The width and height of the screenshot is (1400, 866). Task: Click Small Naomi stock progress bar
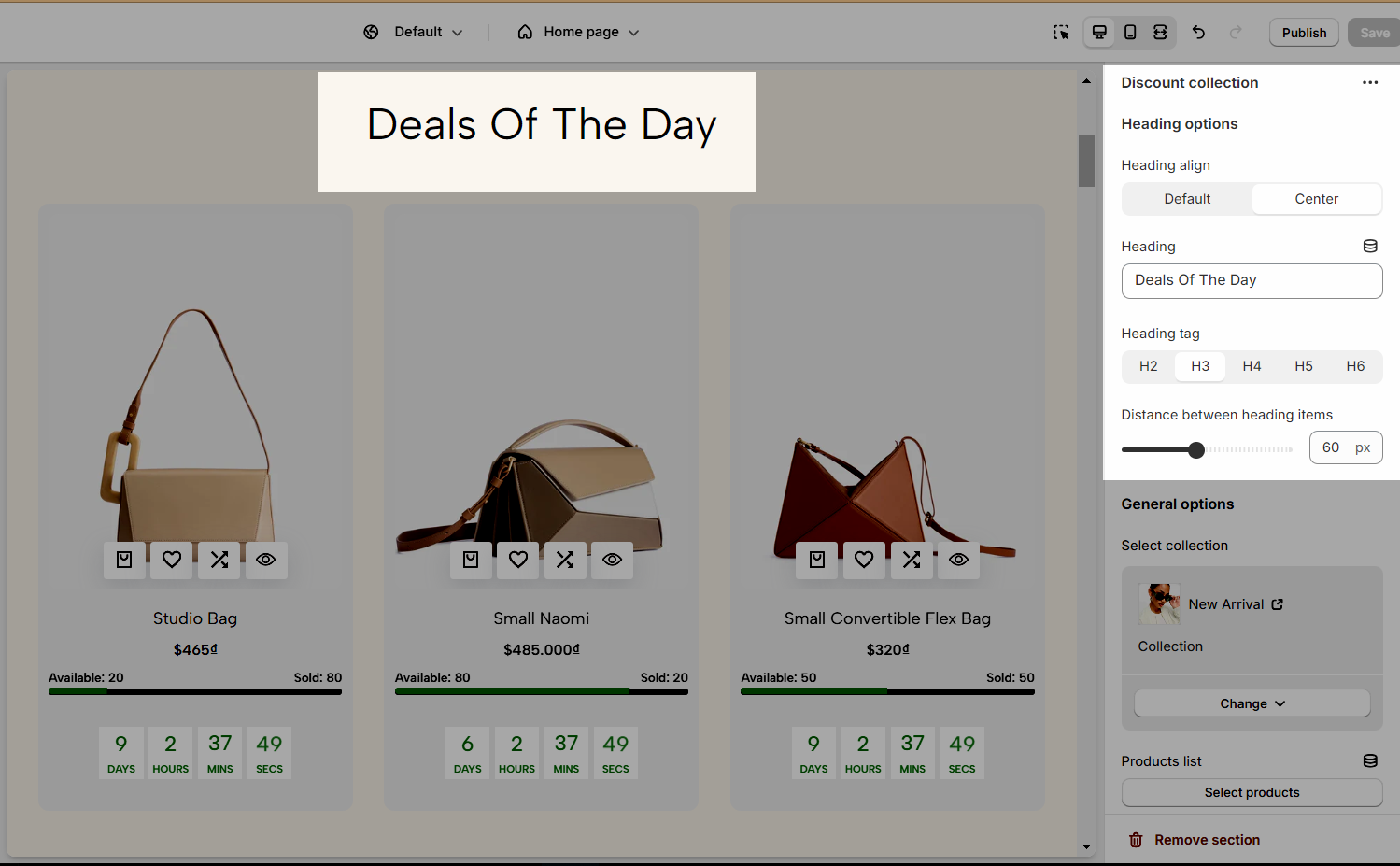pyautogui.click(x=542, y=691)
